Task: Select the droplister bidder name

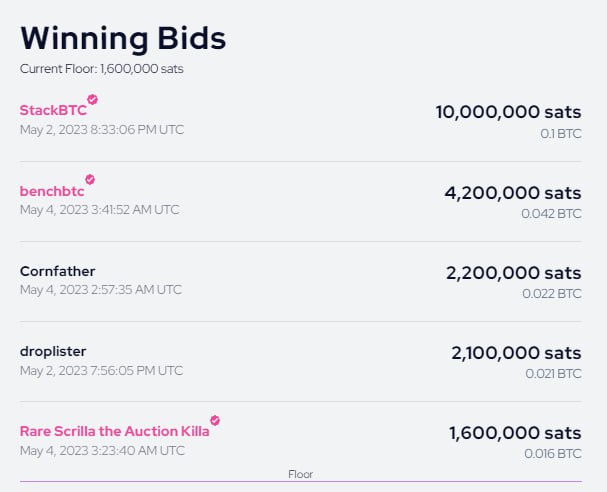Action: (x=53, y=351)
